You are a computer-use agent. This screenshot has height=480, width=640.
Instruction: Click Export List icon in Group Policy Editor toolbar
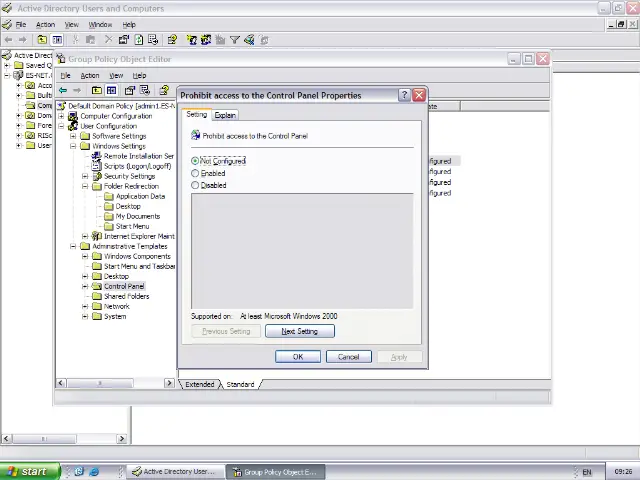(145, 90)
